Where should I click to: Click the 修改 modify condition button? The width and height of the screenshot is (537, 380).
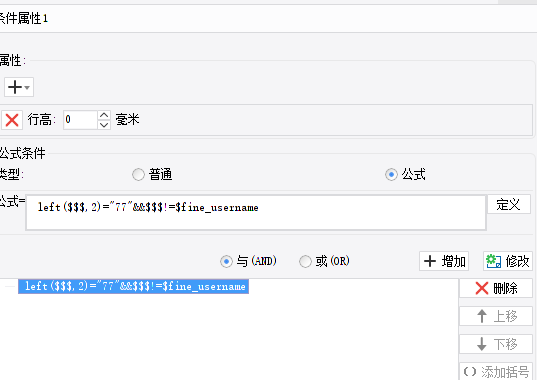pos(508,261)
